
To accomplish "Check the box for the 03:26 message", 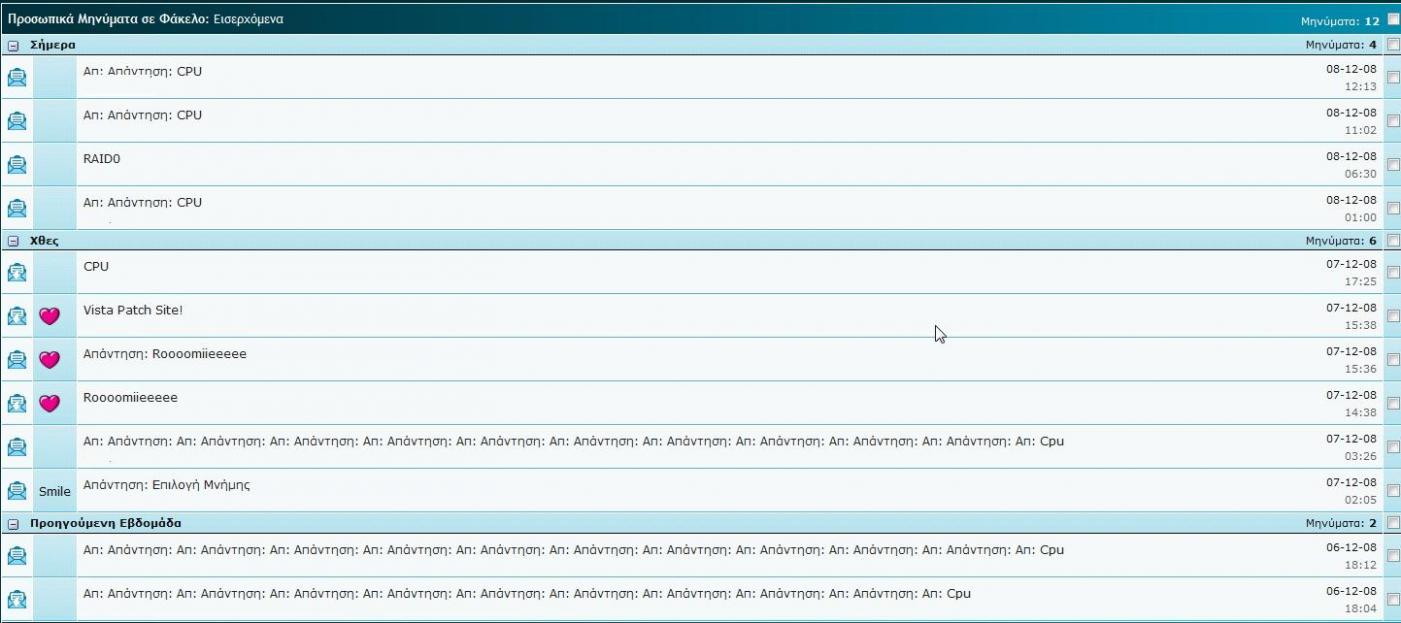I will (x=1394, y=449).
